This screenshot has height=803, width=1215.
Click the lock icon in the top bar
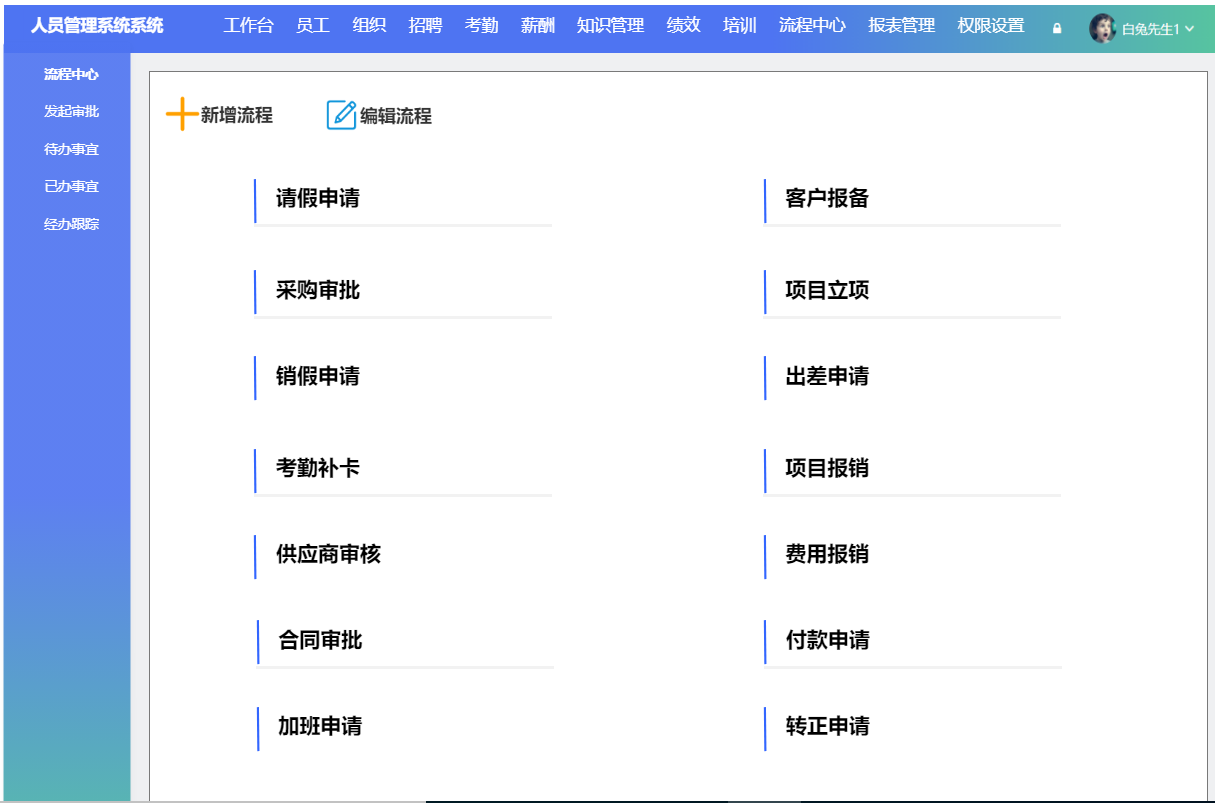point(1056,27)
